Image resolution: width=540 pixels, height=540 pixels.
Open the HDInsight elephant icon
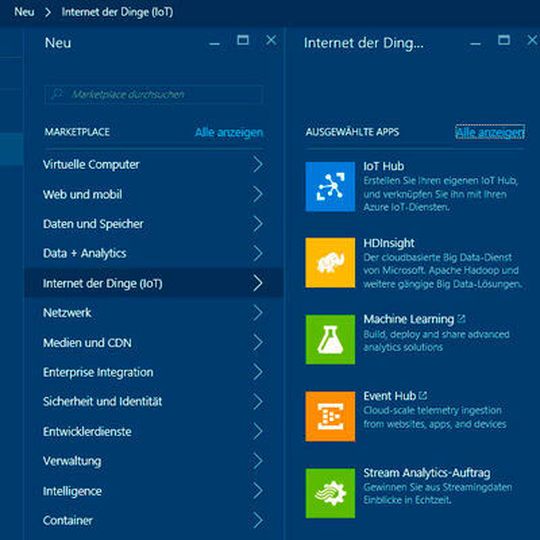pos(330,262)
